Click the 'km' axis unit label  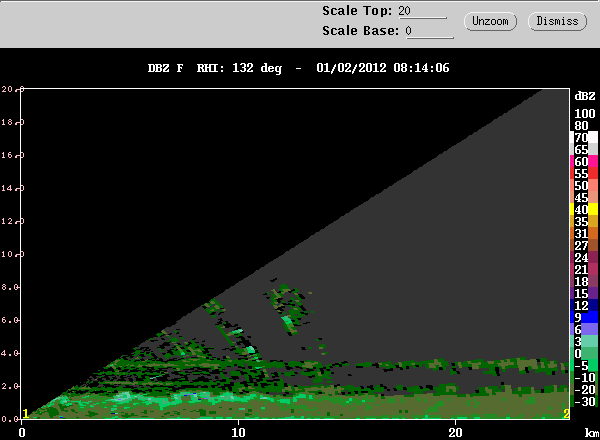click(x=591, y=433)
